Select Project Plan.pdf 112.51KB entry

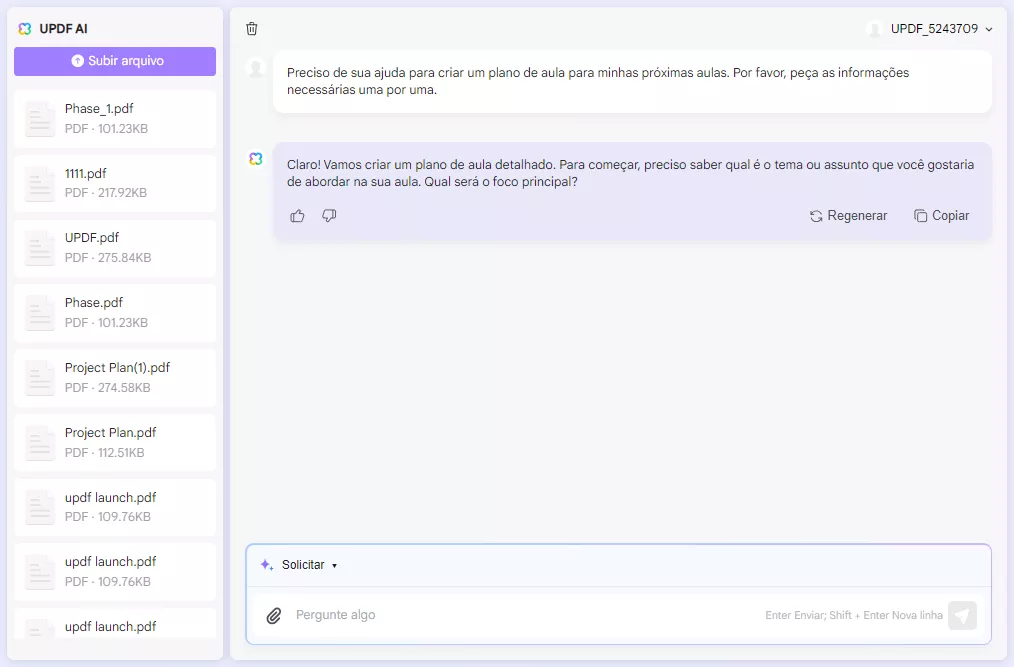click(115, 443)
